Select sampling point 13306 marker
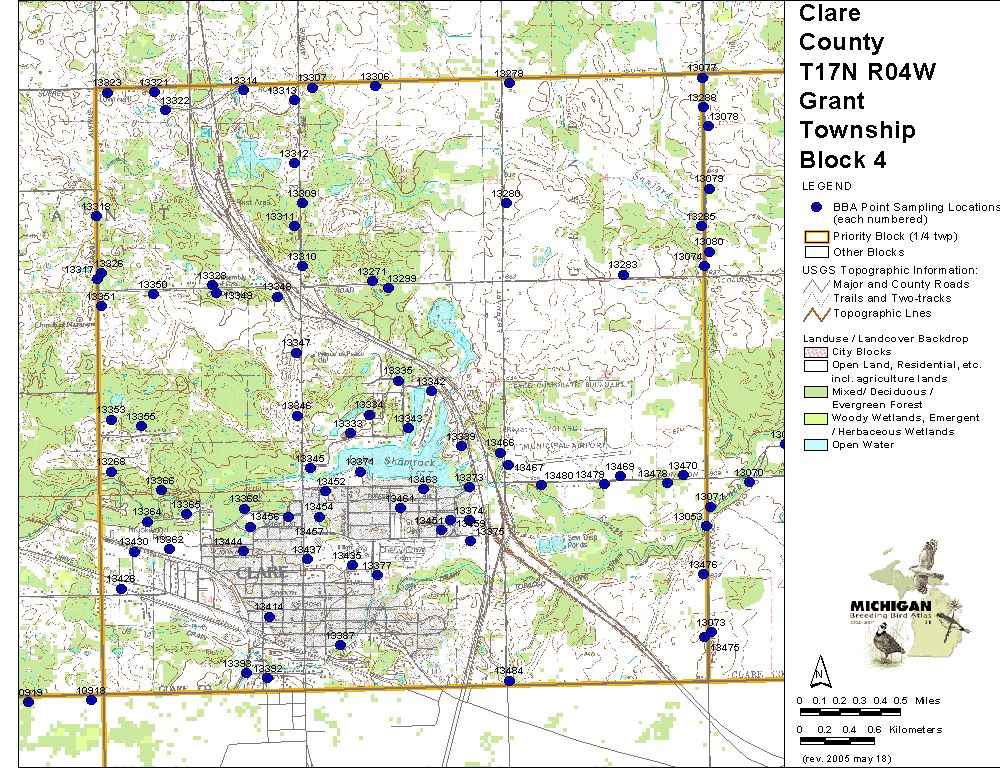 point(375,86)
